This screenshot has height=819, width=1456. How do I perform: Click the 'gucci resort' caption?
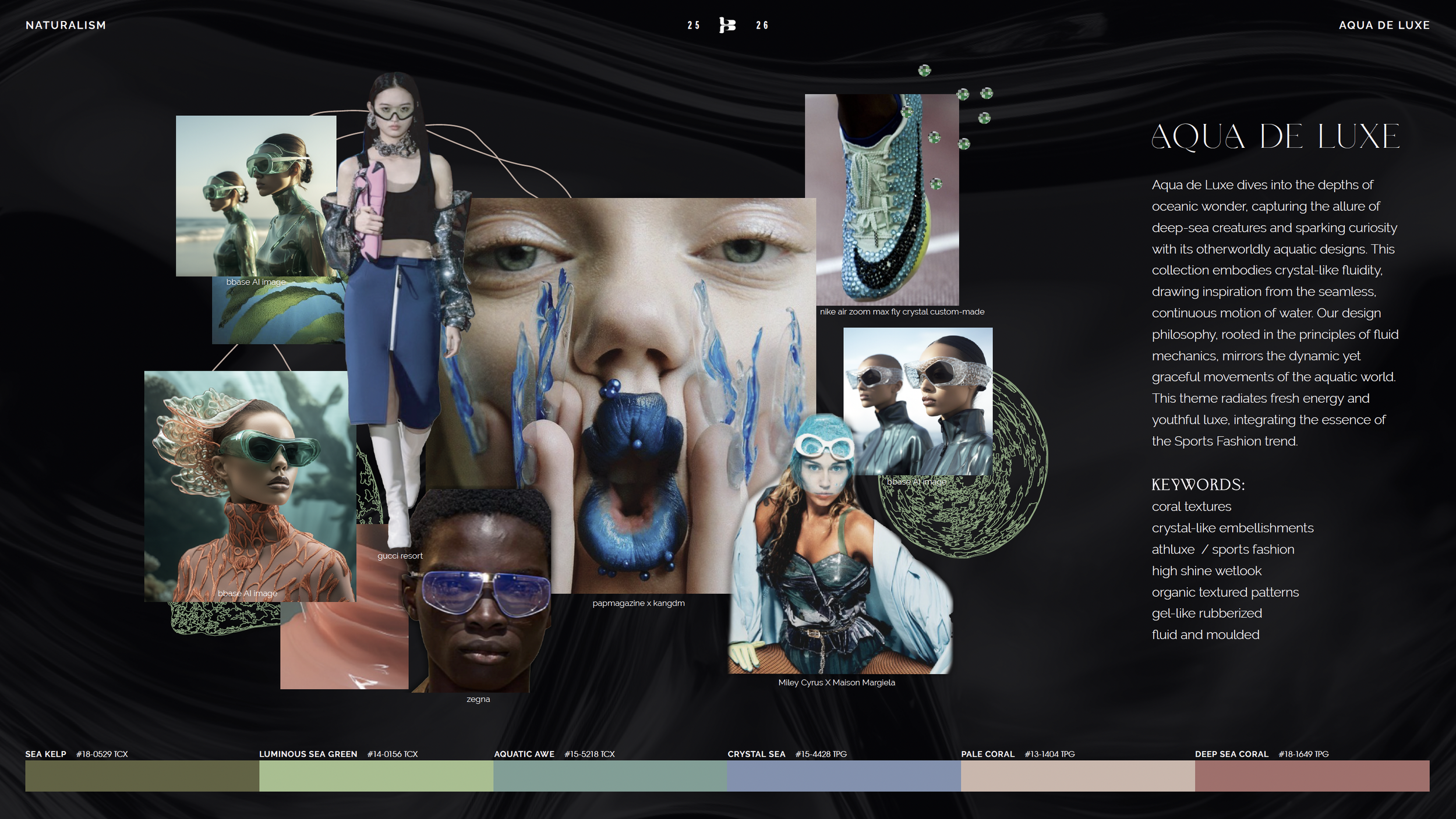[x=400, y=556]
